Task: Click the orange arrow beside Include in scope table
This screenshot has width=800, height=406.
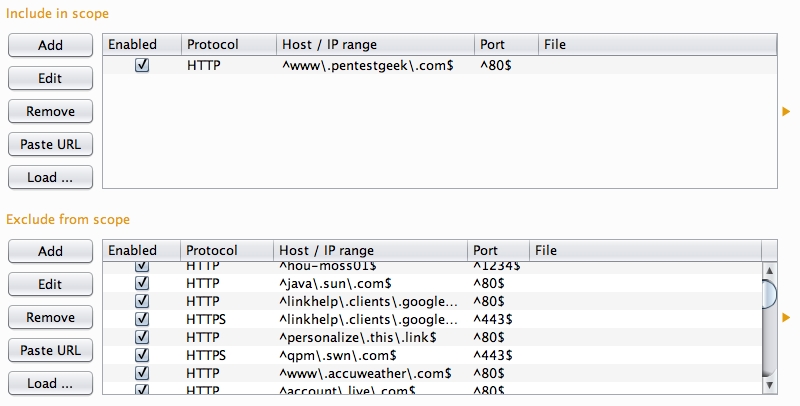Action: tap(786, 111)
